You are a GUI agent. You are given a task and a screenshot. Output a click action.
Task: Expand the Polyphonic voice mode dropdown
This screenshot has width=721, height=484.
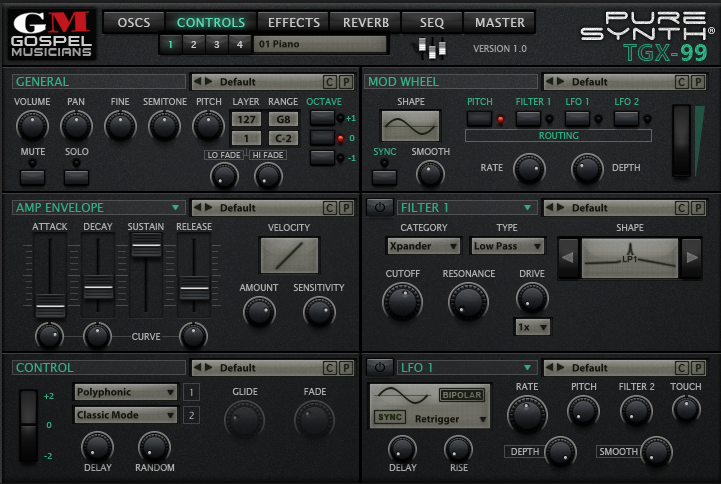pyautogui.click(x=126, y=392)
